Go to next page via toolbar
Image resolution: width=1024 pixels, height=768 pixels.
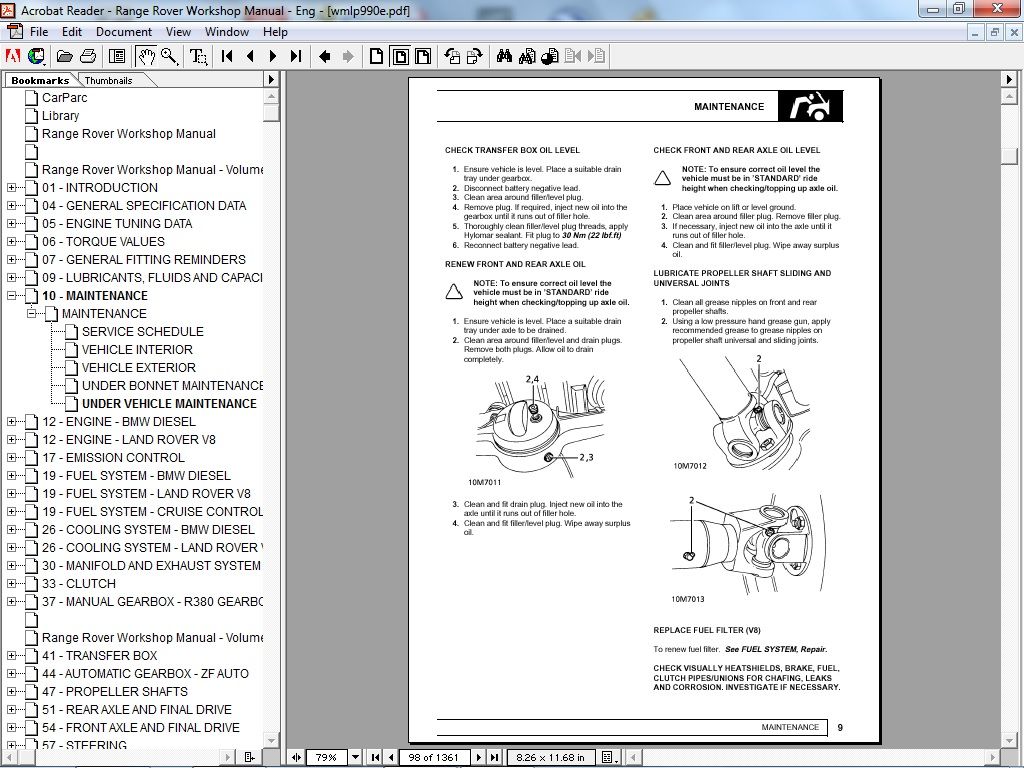(x=273, y=56)
